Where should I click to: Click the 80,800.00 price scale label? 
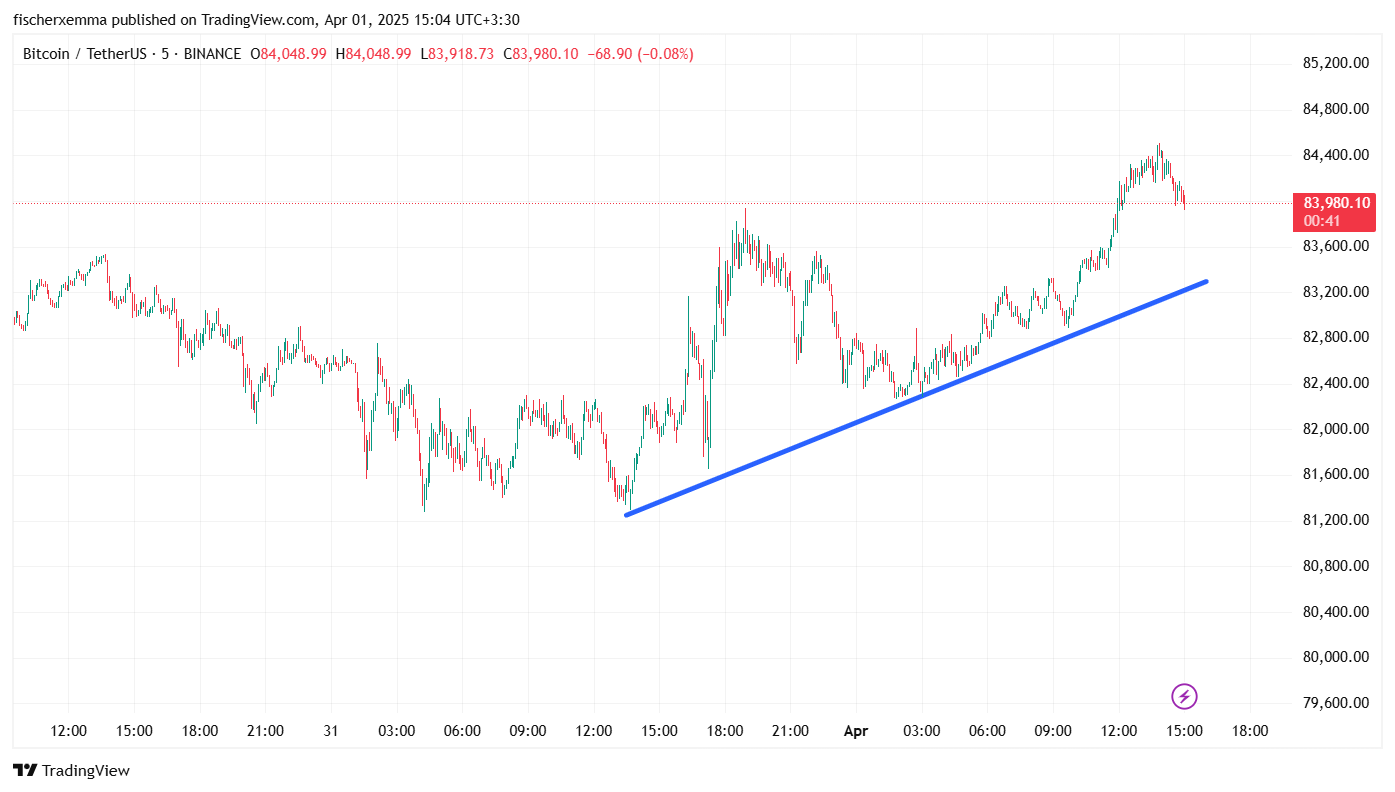point(1335,566)
